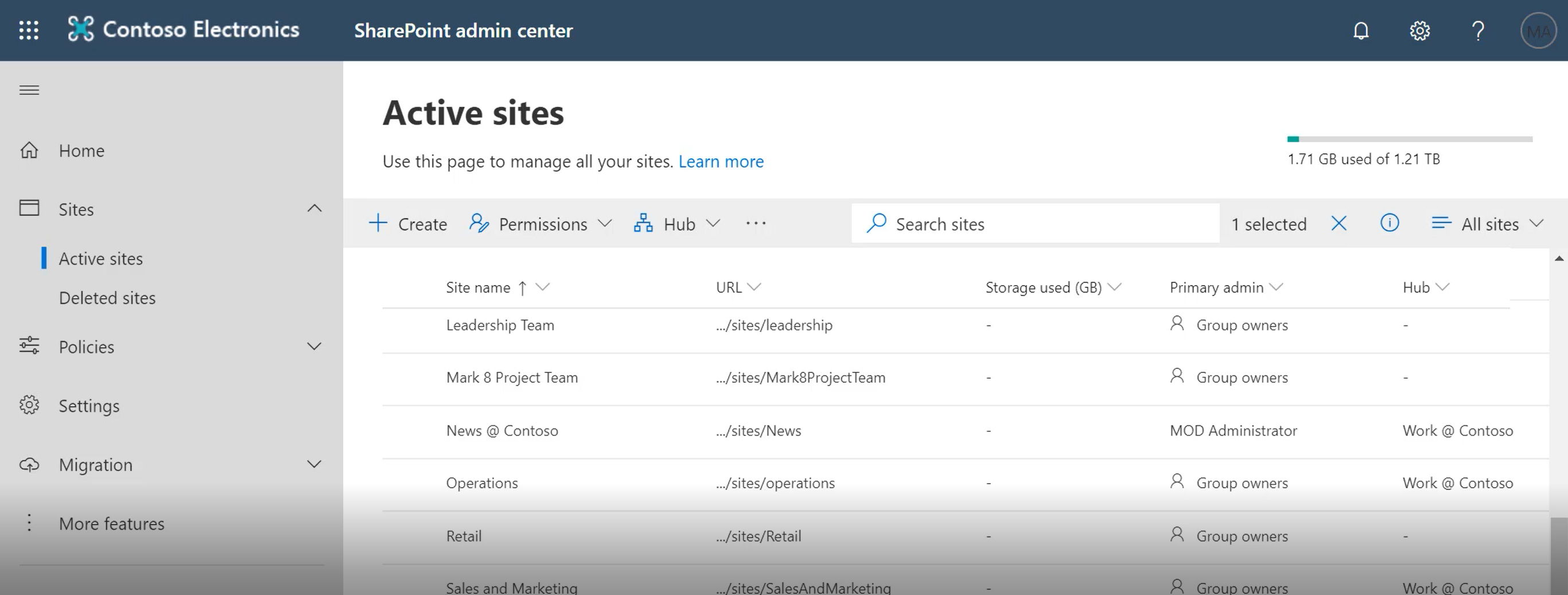Expand the Migration section chevron
Image resolution: width=1568 pixels, height=595 pixels.
pos(314,464)
